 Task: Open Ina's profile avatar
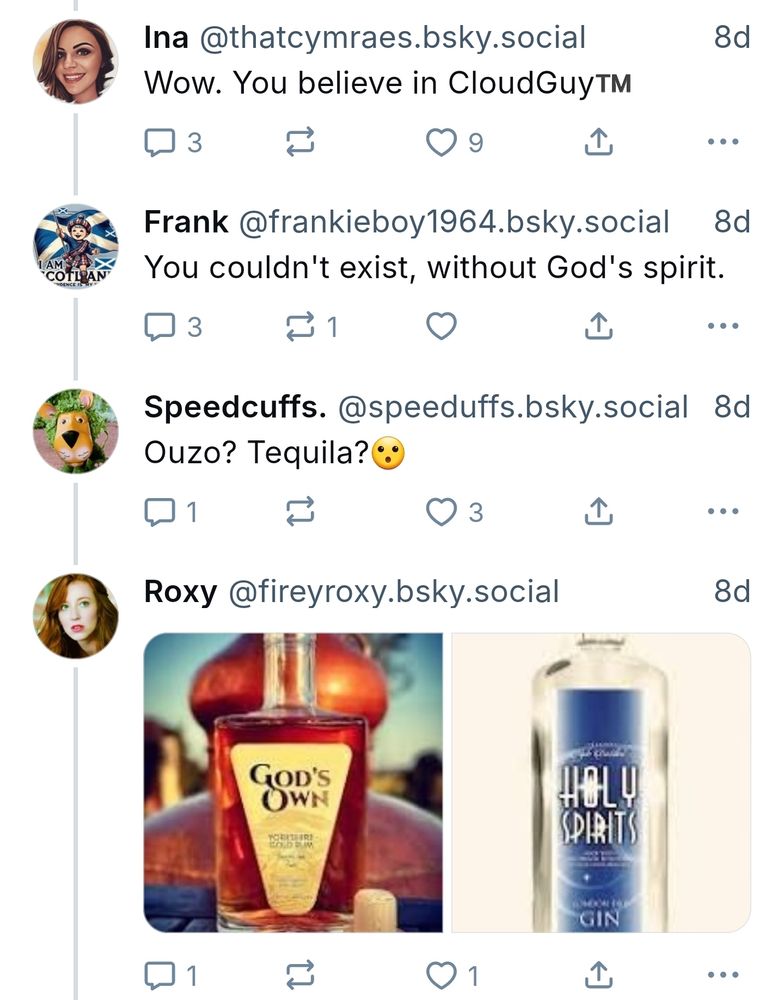tap(76, 62)
